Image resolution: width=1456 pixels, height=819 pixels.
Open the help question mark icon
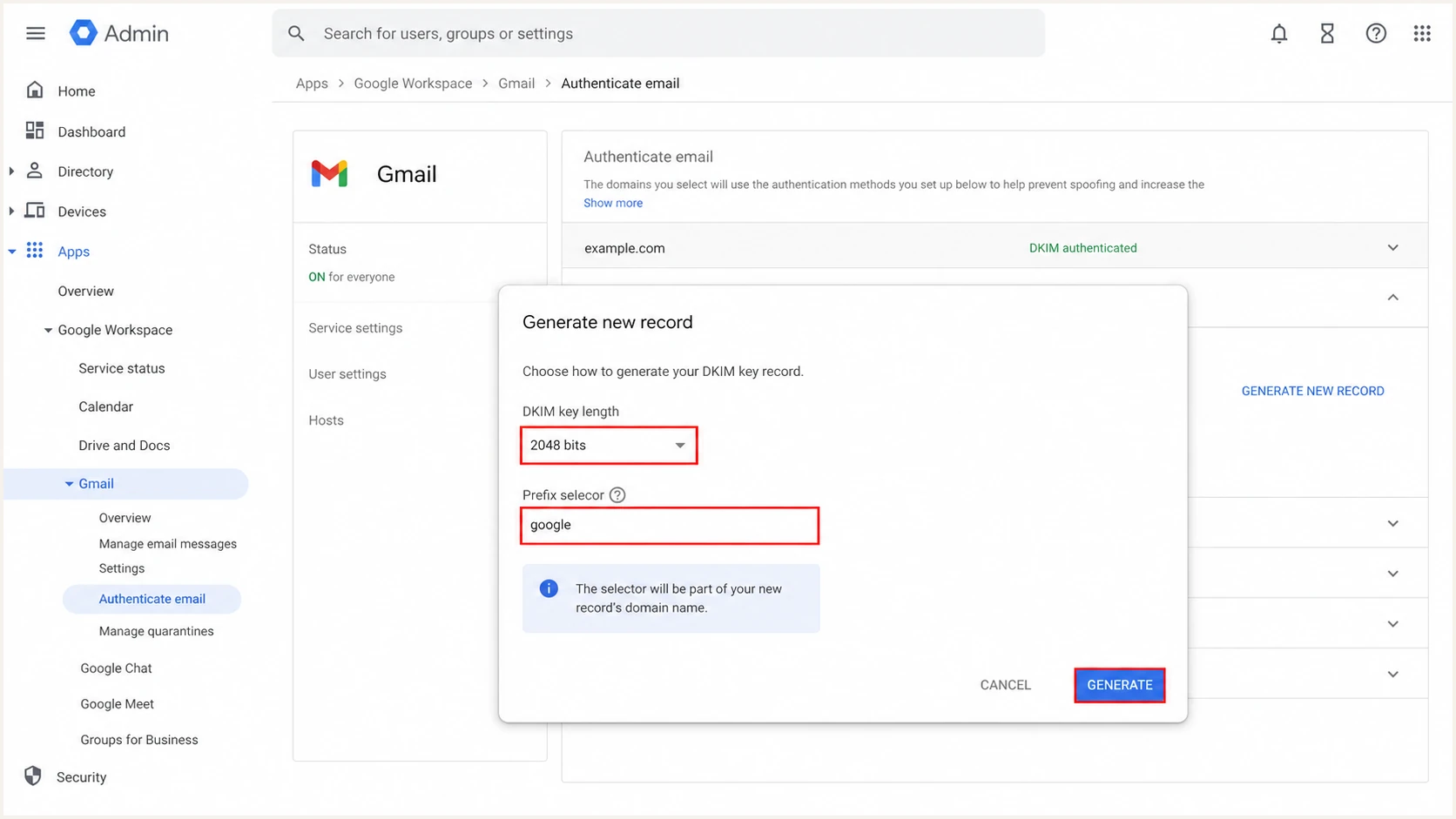[x=1376, y=33]
